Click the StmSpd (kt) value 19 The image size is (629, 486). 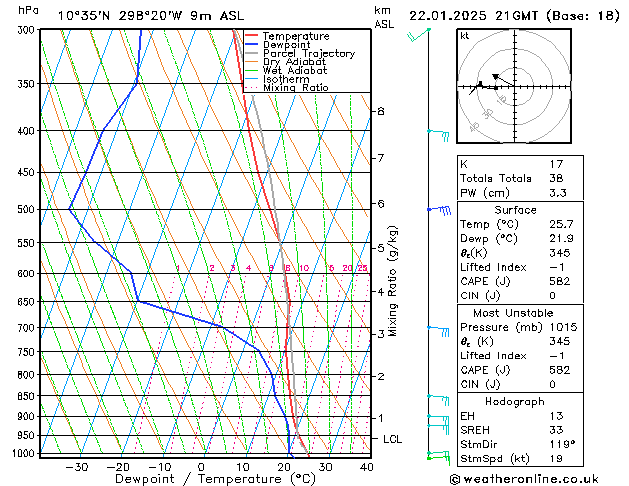pyautogui.click(x=556, y=458)
